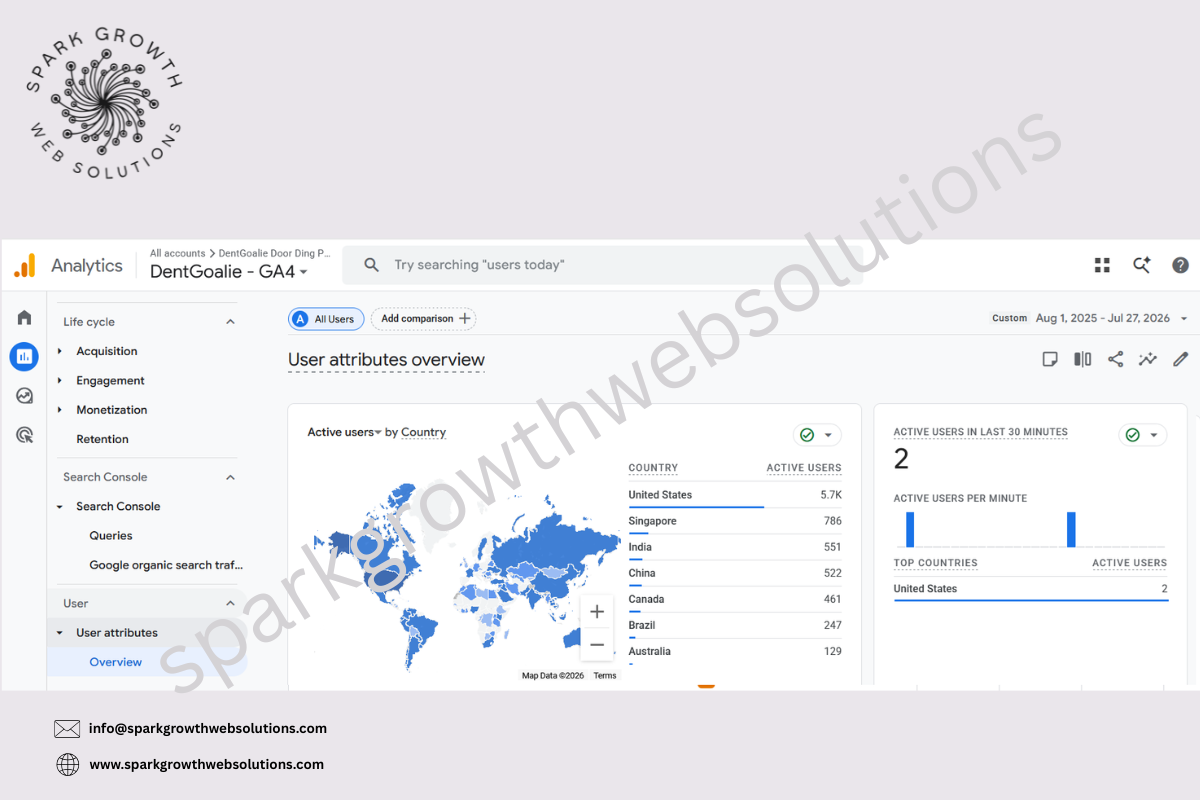Click the compare columns icon
1200x800 pixels.
tap(1083, 359)
